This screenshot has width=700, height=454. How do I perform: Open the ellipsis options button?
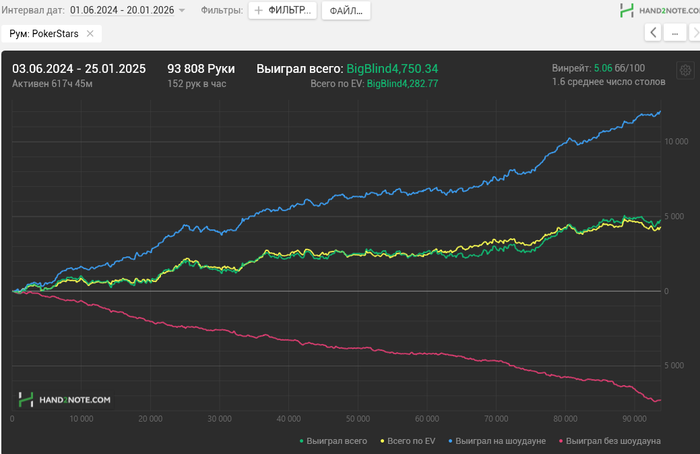click(675, 33)
